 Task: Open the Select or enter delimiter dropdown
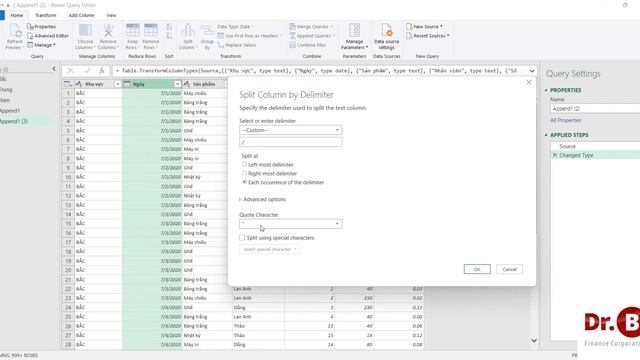click(x=291, y=130)
